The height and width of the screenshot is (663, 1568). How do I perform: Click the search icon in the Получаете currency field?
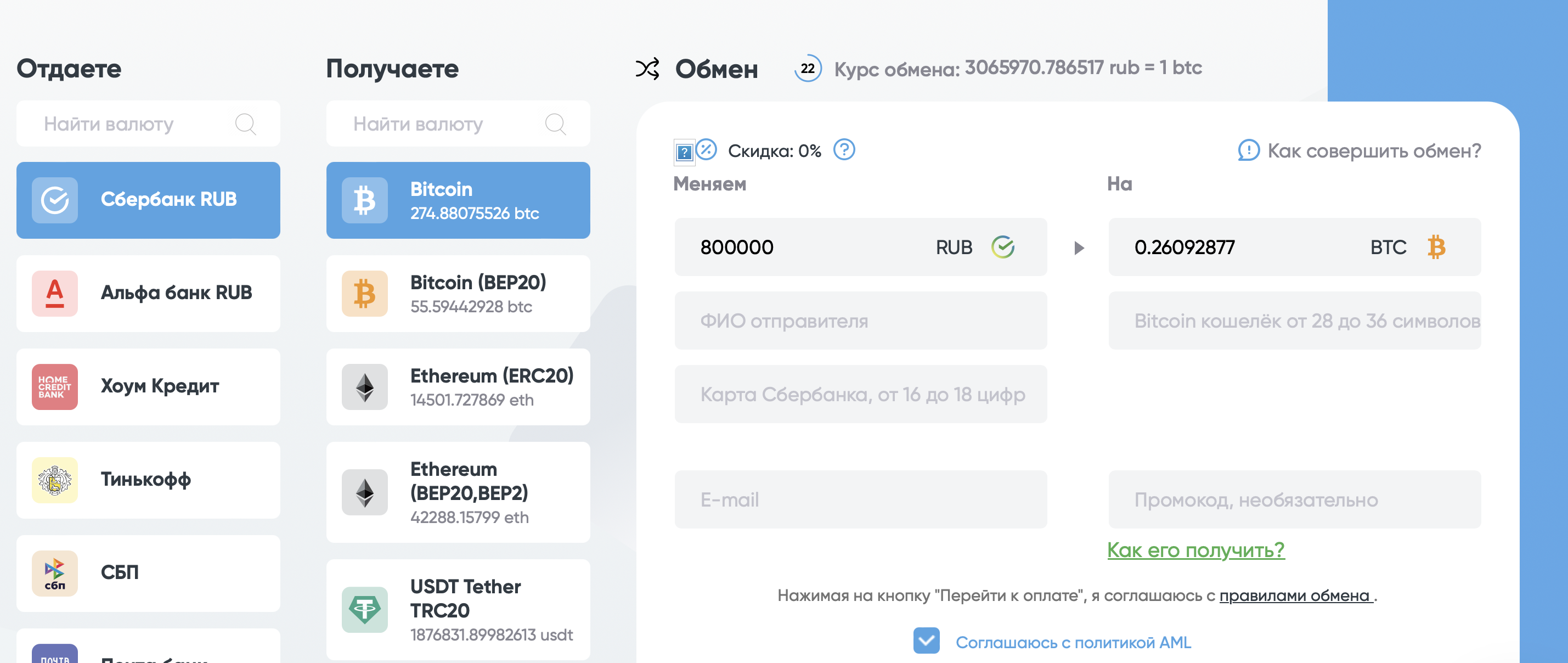click(555, 123)
